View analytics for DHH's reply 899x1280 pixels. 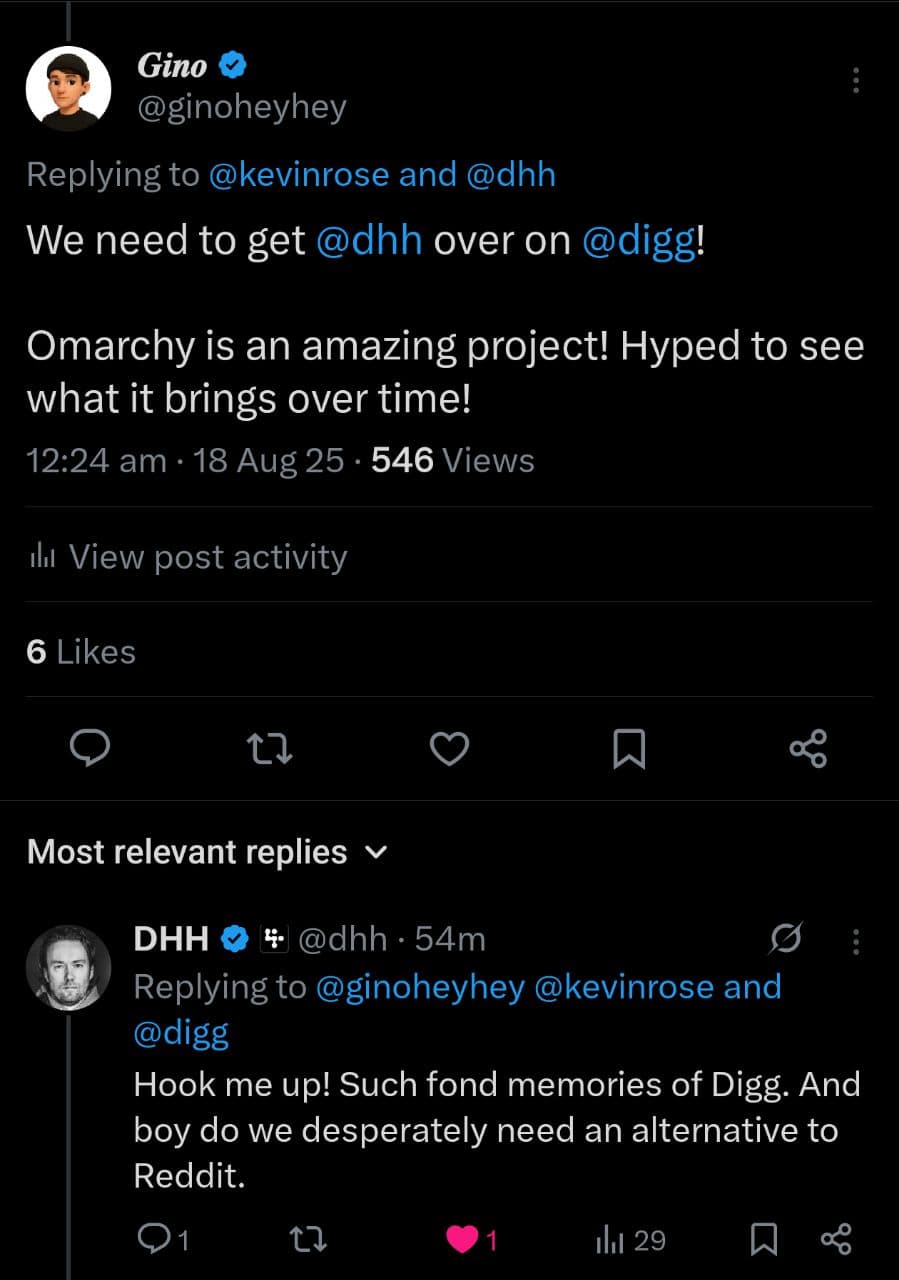(x=630, y=1241)
